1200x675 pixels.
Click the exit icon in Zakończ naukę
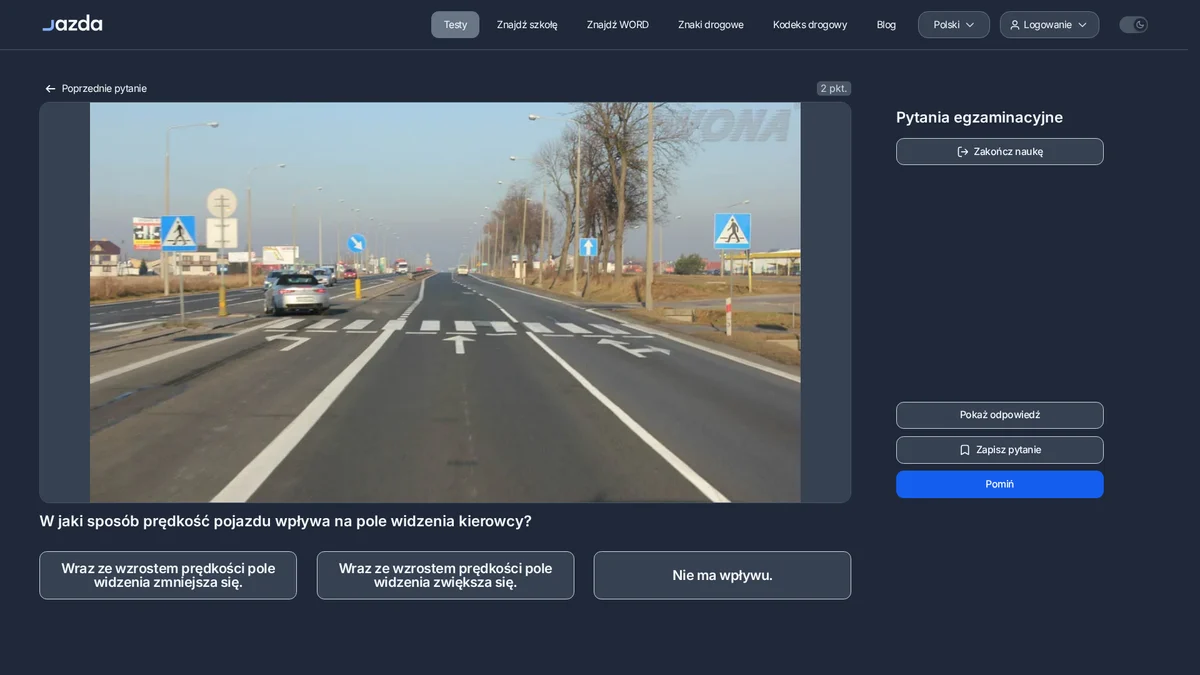[963, 152]
